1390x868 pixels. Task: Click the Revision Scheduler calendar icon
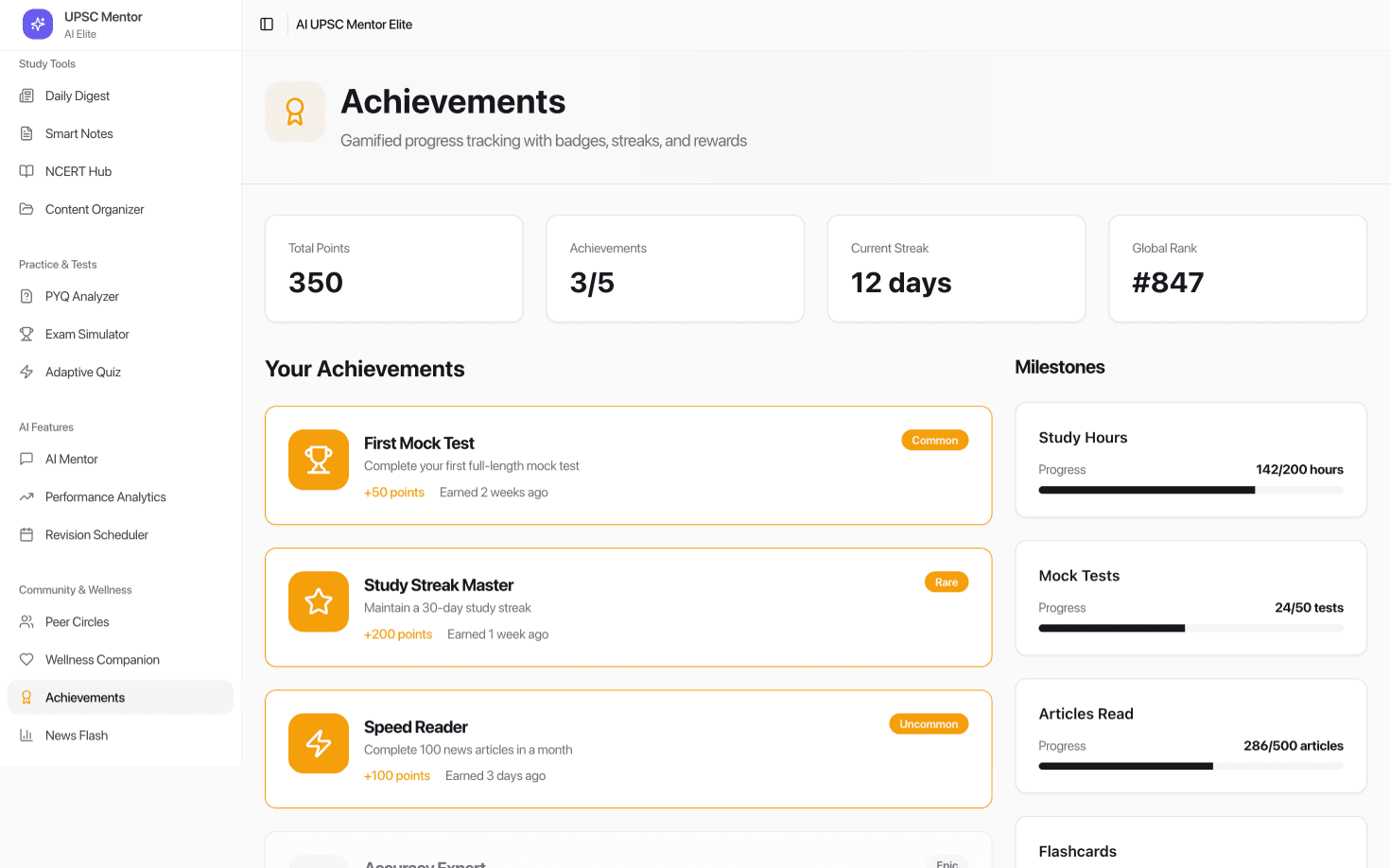[x=26, y=534]
